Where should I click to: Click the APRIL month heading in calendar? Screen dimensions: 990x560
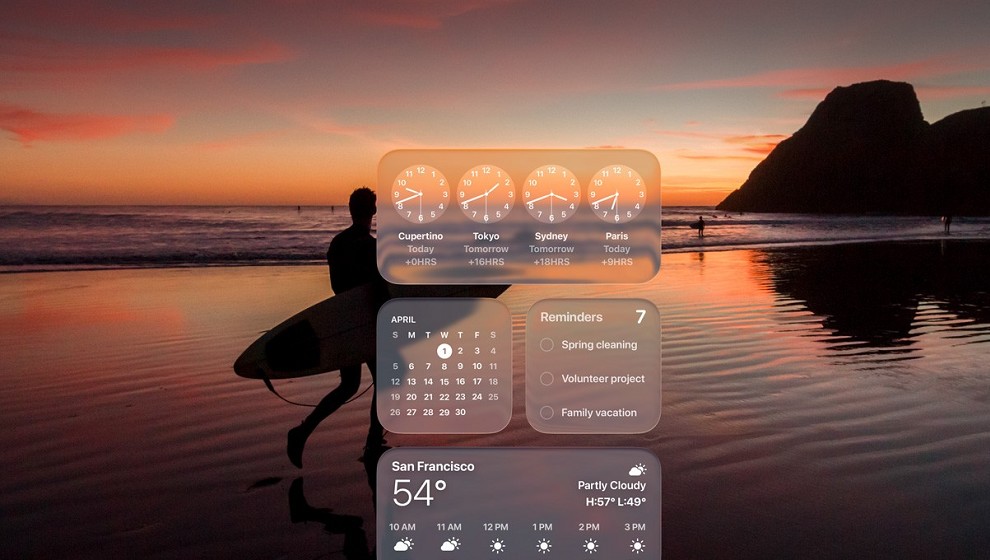coord(403,319)
